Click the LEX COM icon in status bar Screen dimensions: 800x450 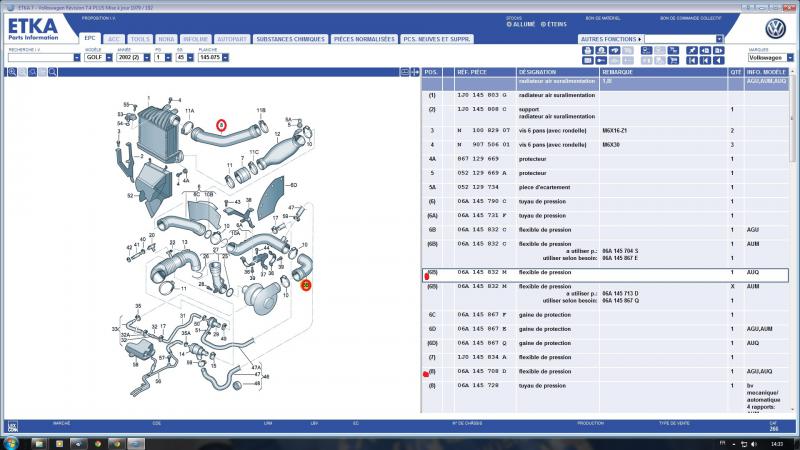click(x=13, y=427)
